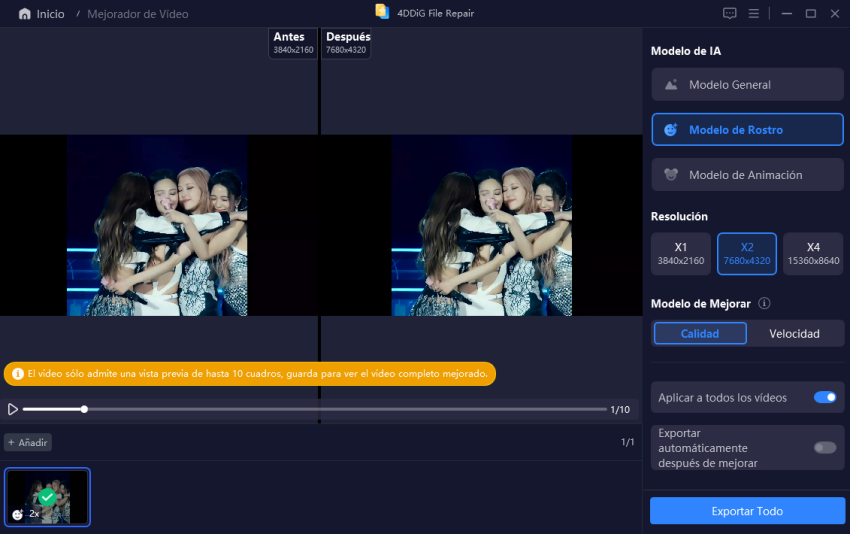This screenshot has height=534, width=850.
Task: Set resolution to X1 3840x2160
Action: coord(681,254)
